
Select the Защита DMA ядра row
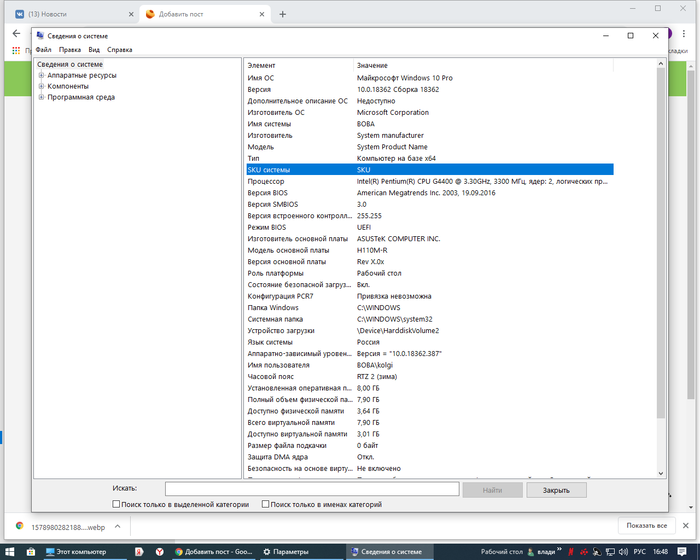(430, 457)
